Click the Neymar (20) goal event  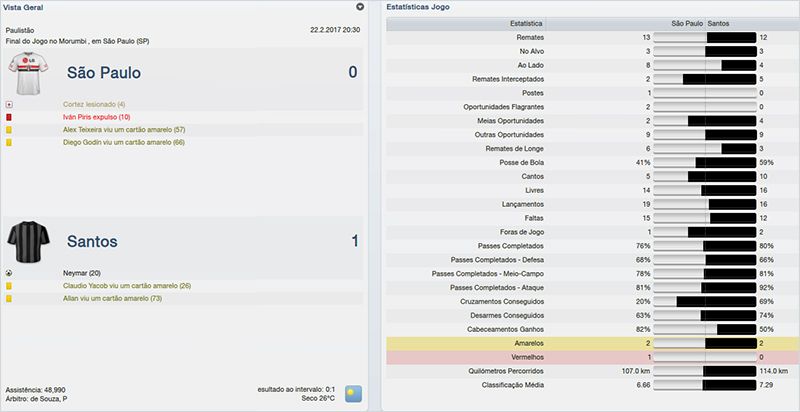83,272
